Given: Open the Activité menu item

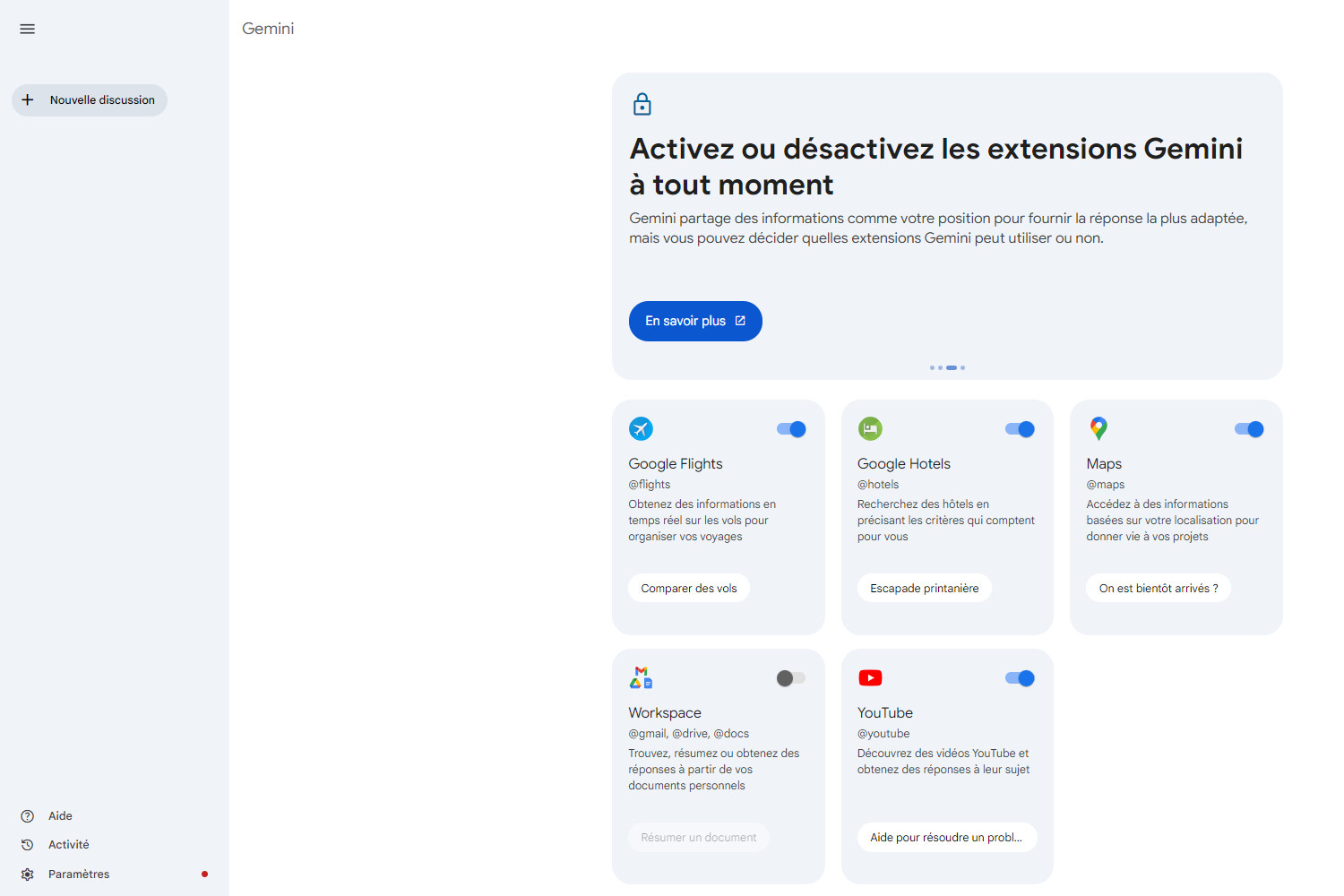Looking at the screenshot, I should pos(69,845).
